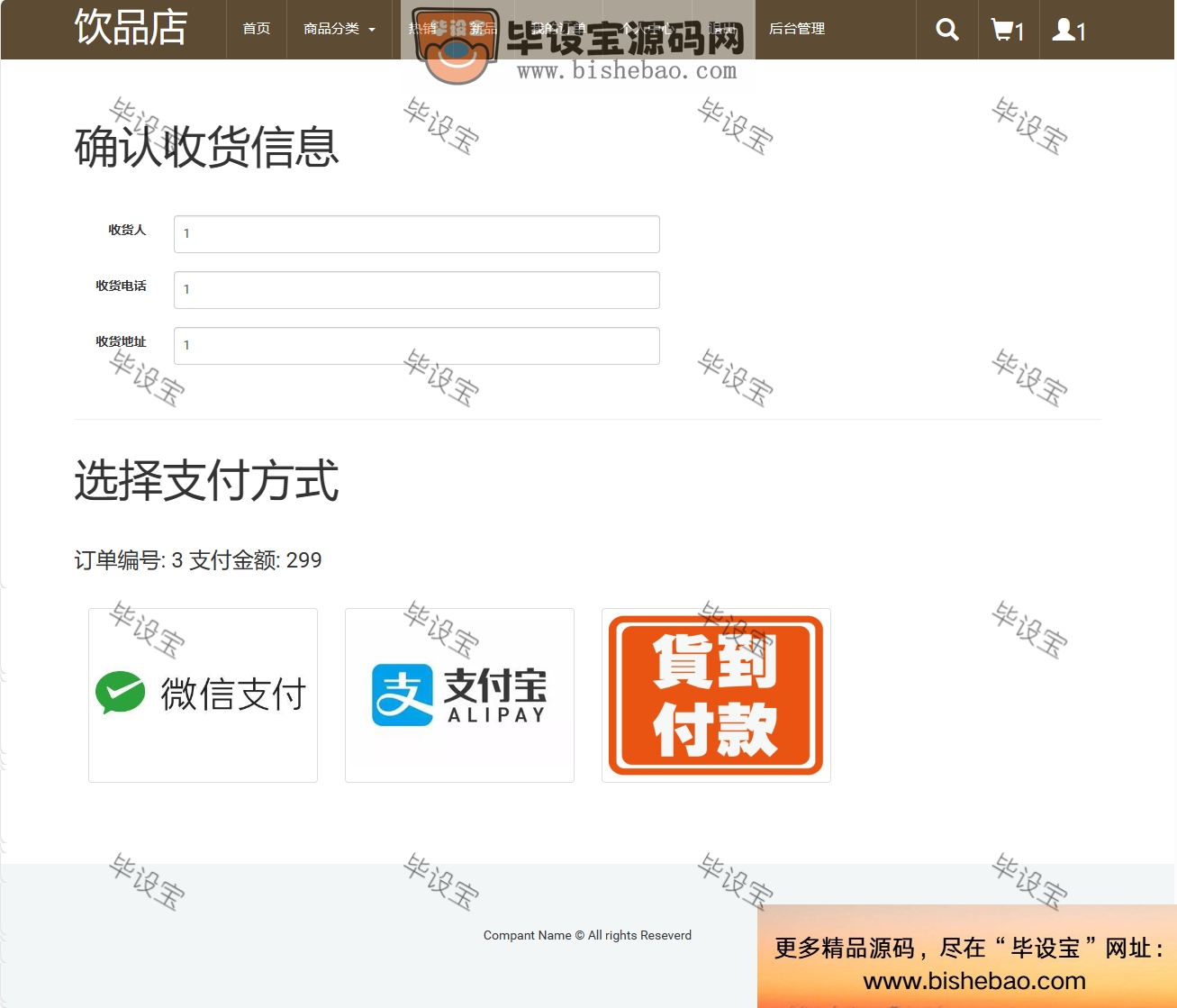The height and width of the screenshot is (1008, 1177).
Task: Focus the 收货电话 input field
Action: (x=417, y=290)
